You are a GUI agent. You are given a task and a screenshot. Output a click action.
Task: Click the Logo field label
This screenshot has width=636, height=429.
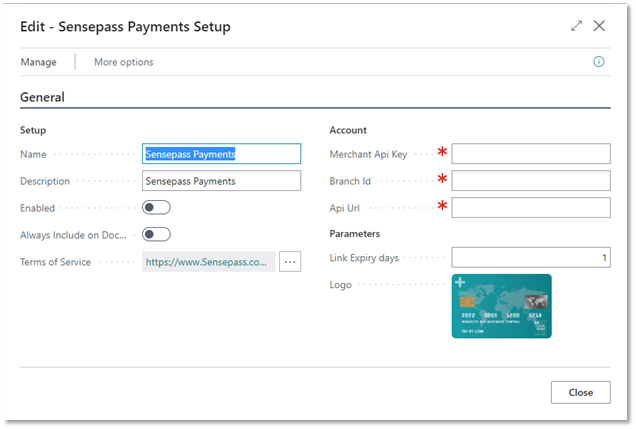[x=340, y=285]
